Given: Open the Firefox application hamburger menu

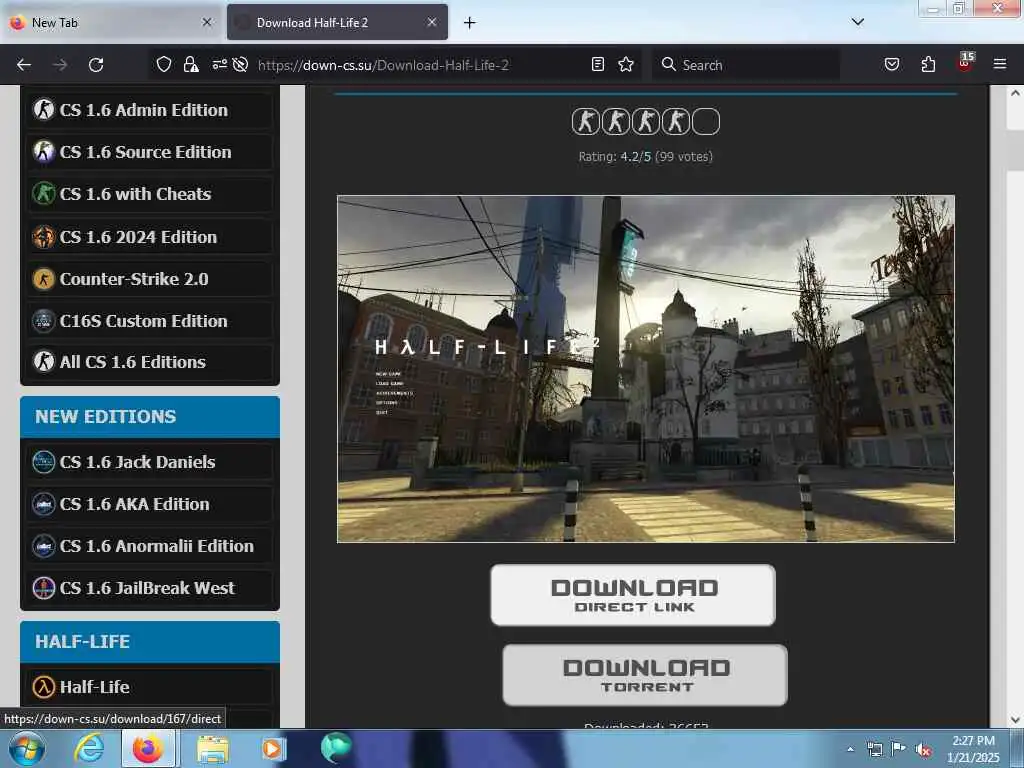Looking at the screenshot, I should pos(1000,64).
